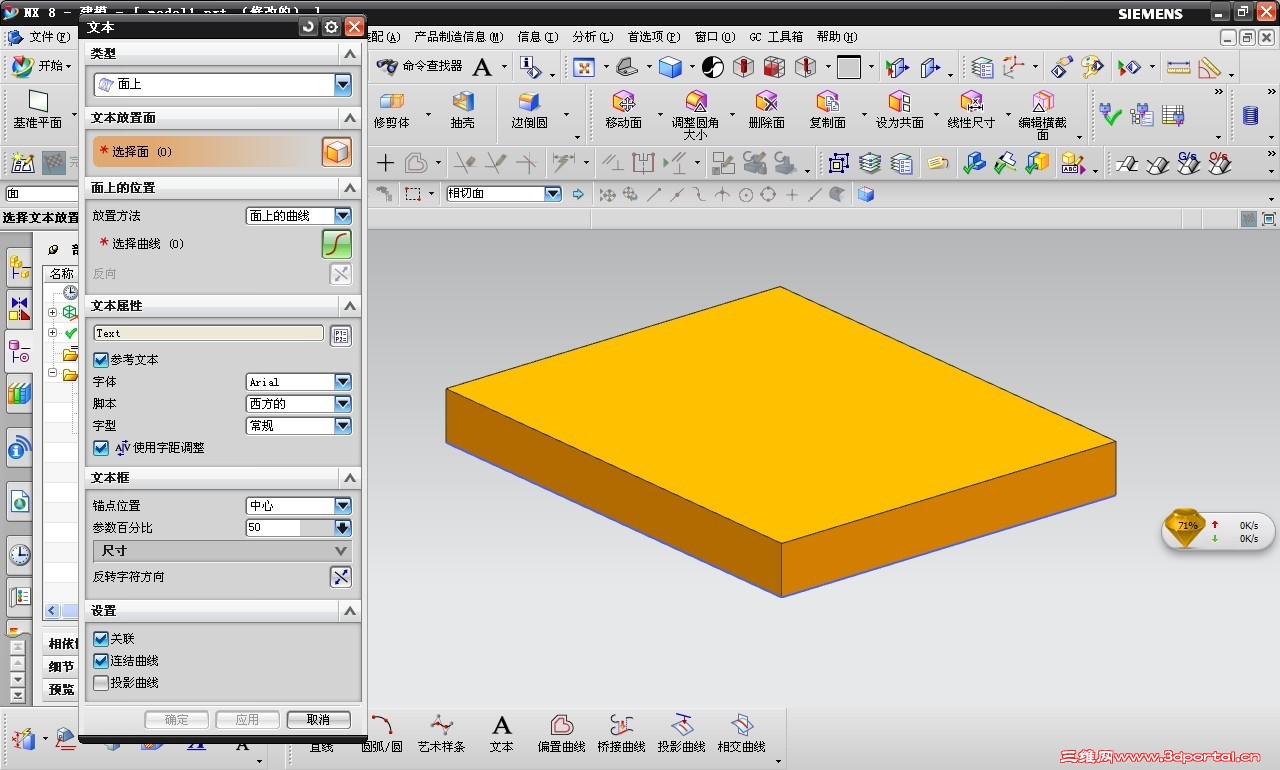This screenshot has height=770, width=1280.
Task: Open the 分析 menu
Action: [593, 37]
